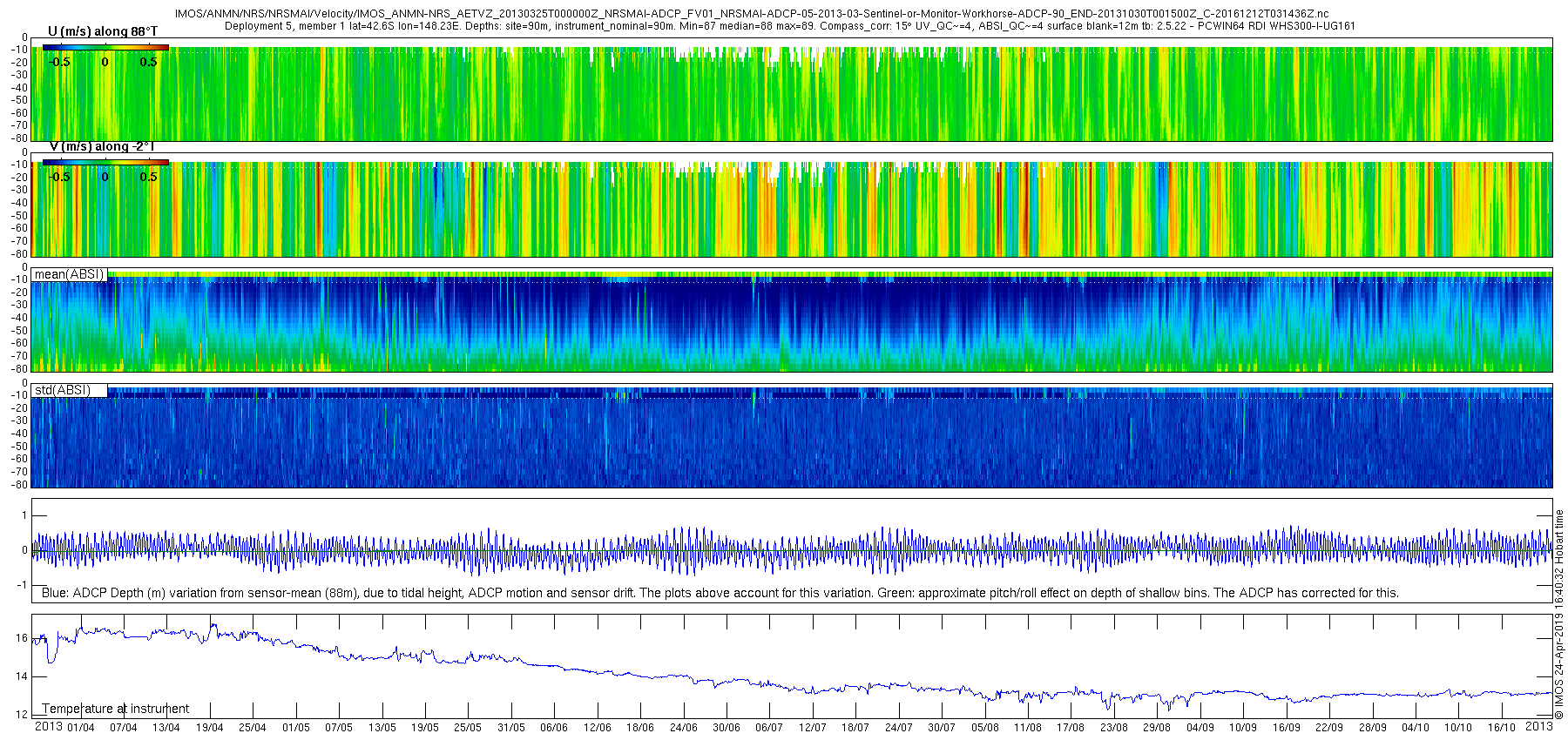Select the 'Deployment 5, member 1' subtitle line

(x=789, y=26)
